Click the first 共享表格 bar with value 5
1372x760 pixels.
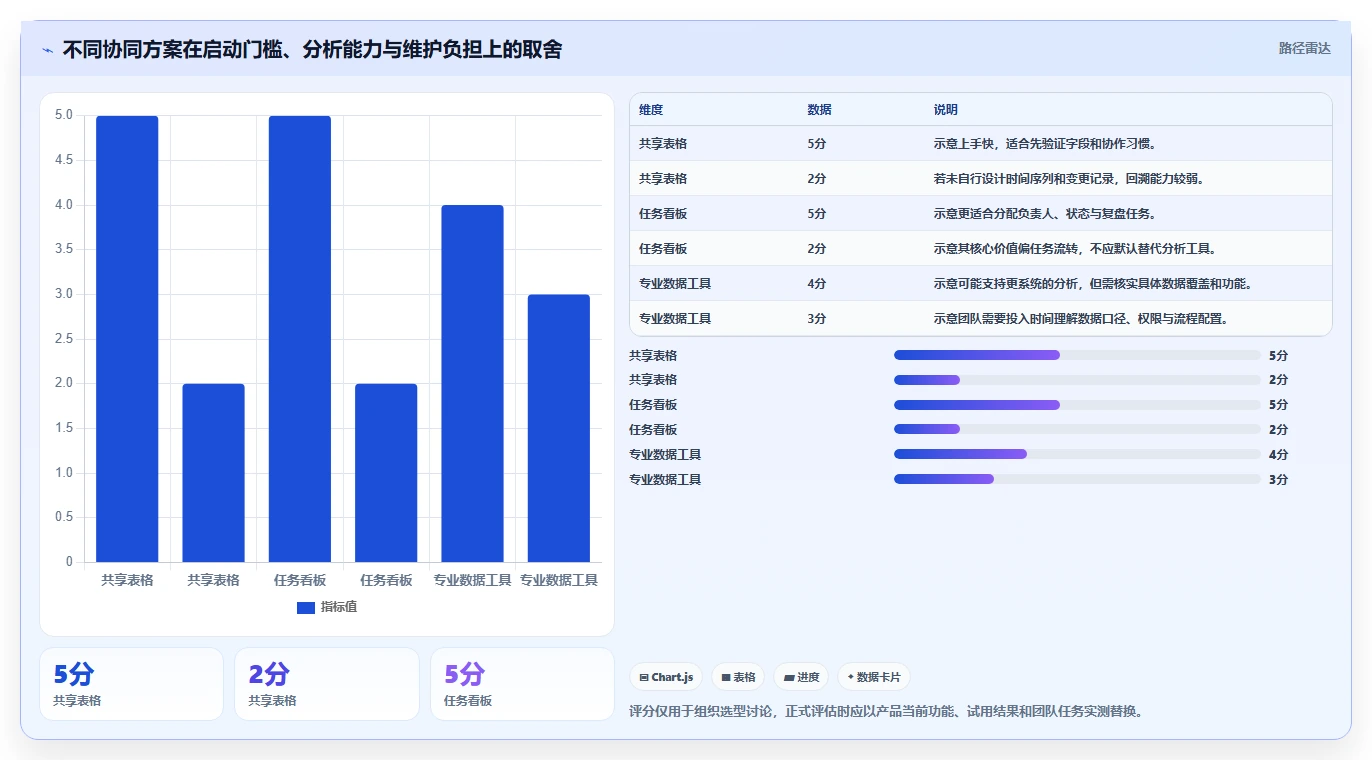point(127,339)
